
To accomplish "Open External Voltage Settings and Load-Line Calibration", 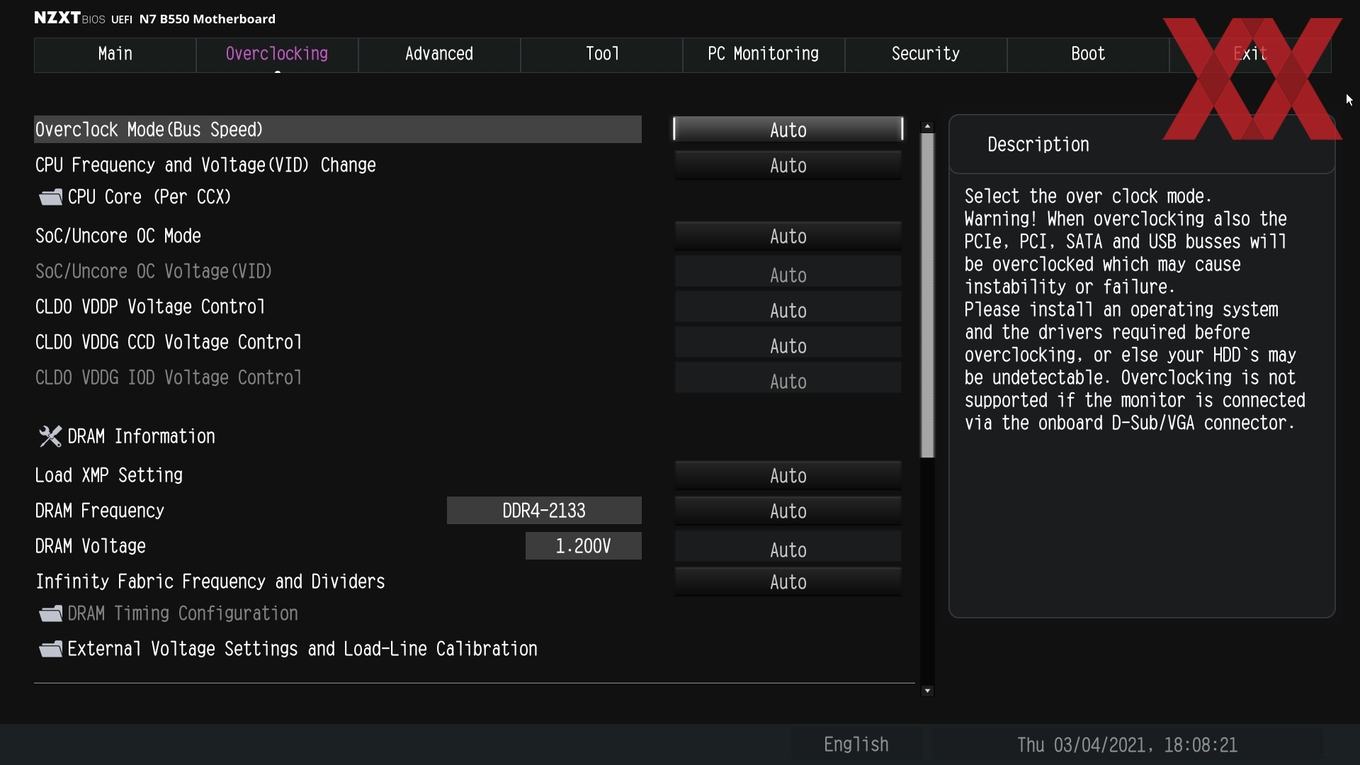I will (302, 649).
